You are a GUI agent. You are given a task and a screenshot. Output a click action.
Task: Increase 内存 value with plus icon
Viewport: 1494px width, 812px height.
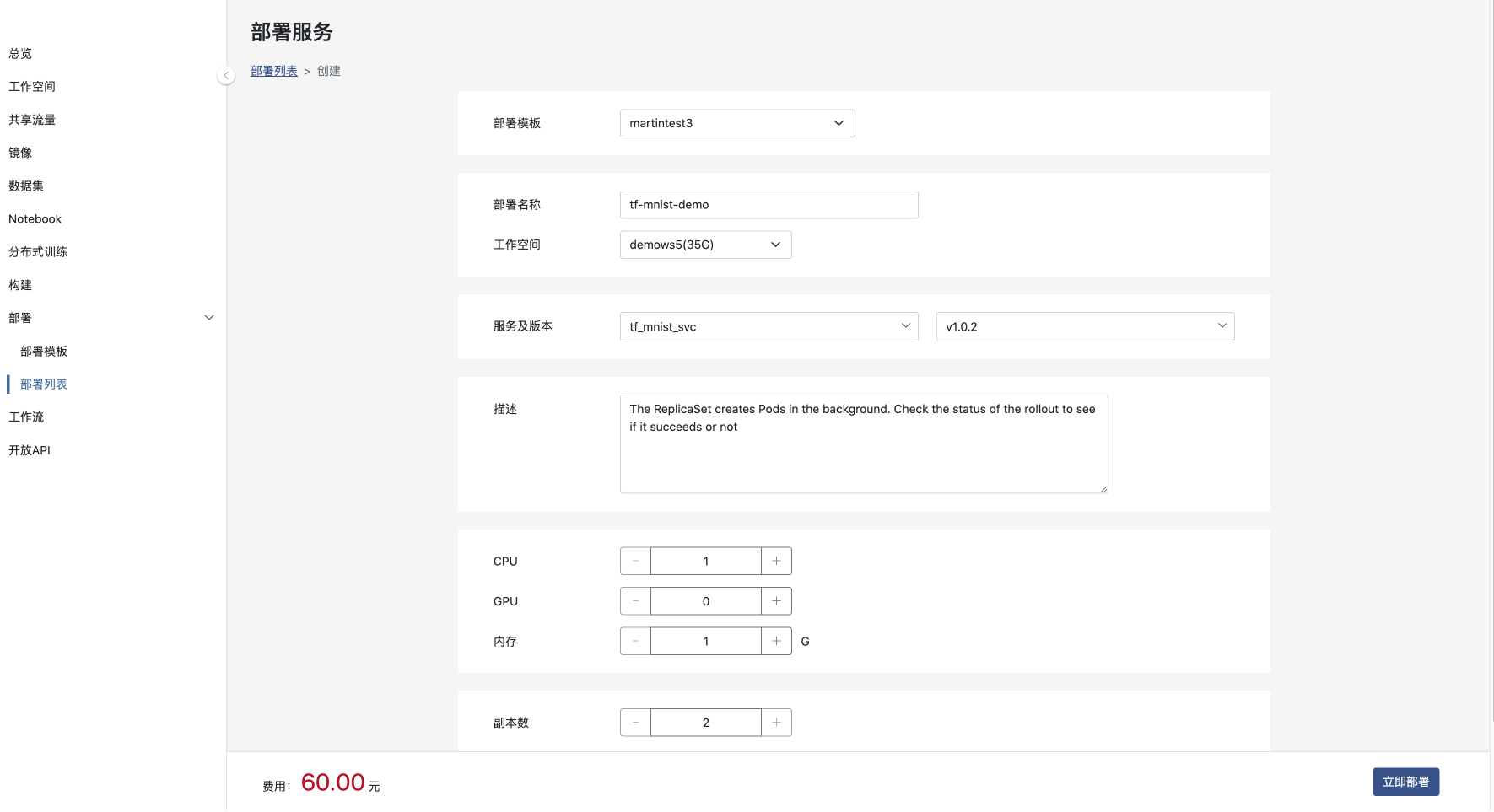click(776, 641)
